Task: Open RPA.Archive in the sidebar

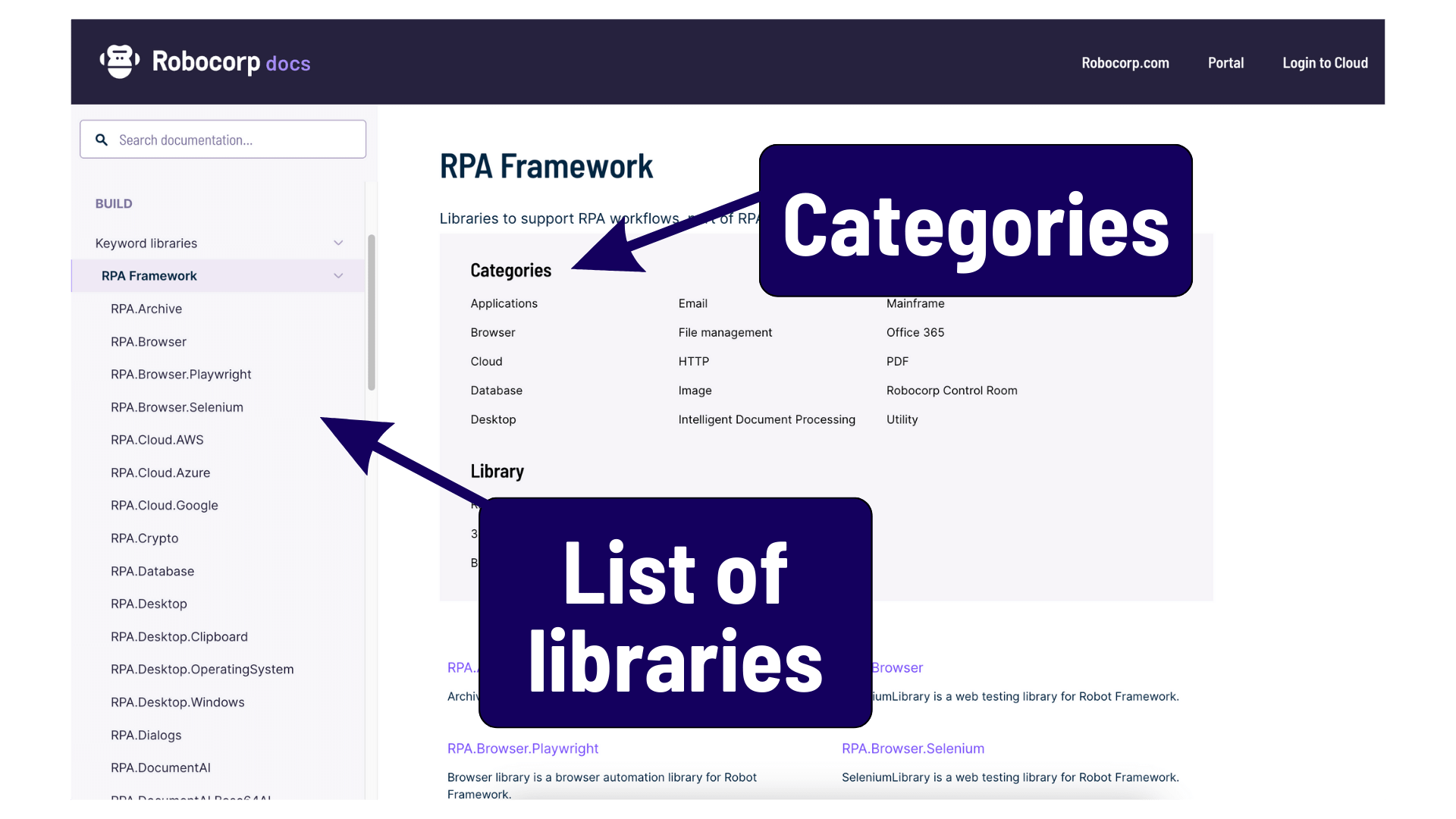Action: [x=146, y=309]
